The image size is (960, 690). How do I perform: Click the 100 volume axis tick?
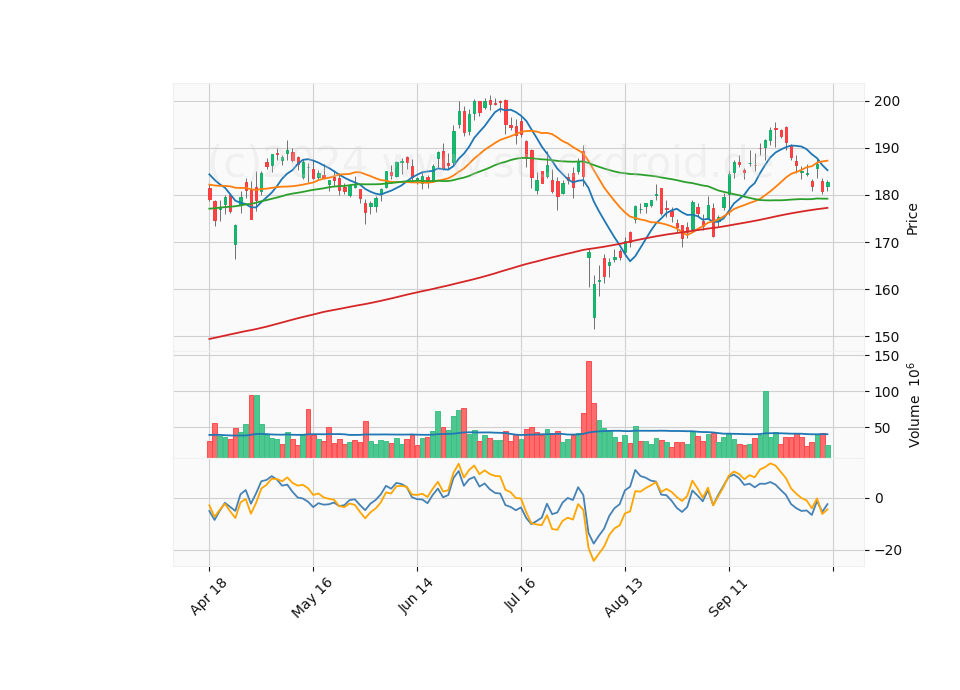tap(886, 392)
